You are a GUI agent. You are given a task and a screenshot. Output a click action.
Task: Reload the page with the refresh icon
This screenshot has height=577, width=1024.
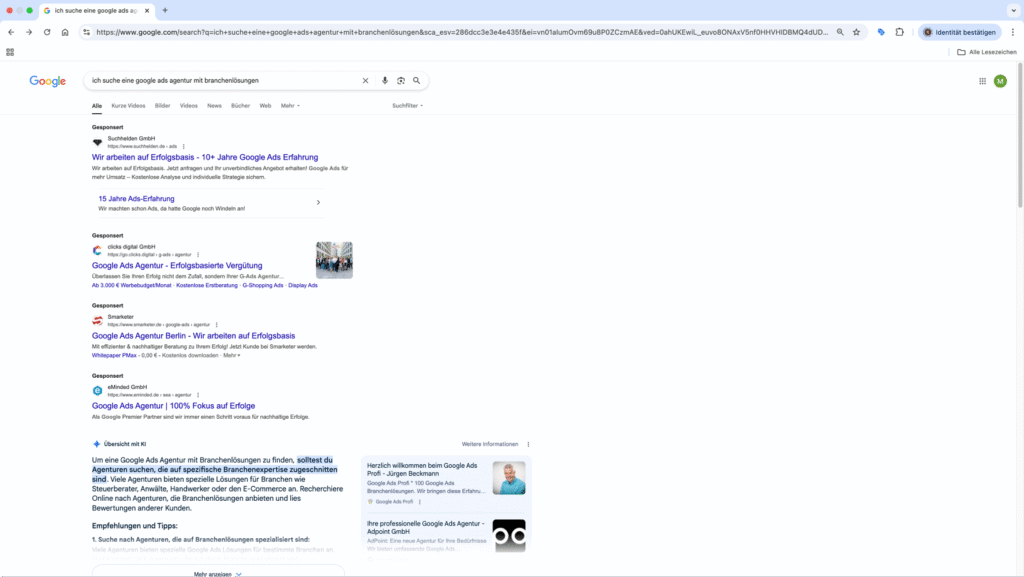coord(46,32)
